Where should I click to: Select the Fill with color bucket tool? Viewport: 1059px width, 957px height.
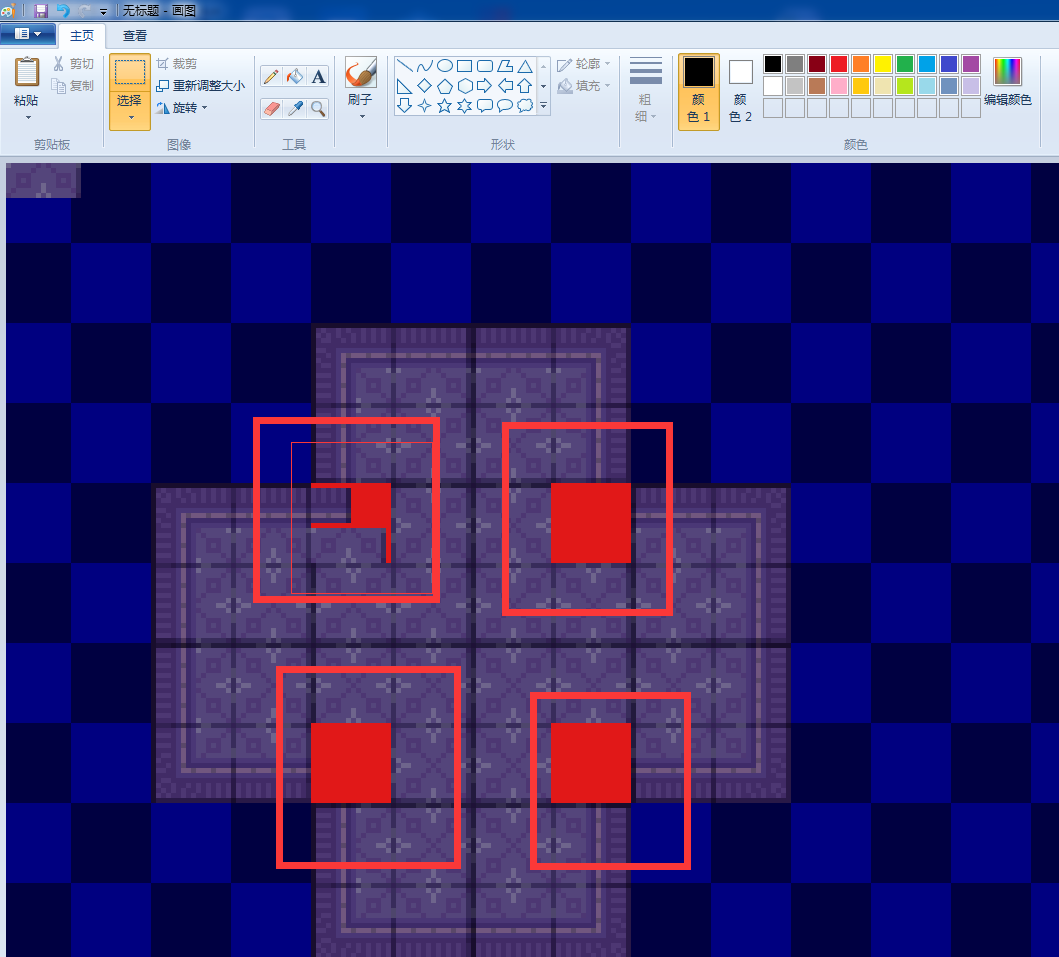pos(294,76)
